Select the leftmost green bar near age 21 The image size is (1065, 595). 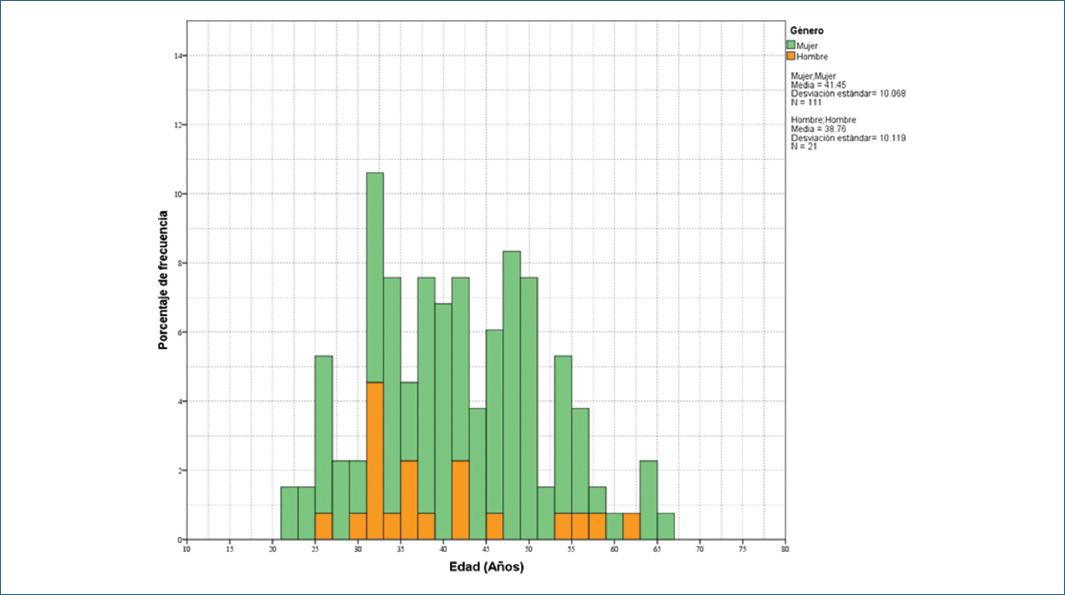289,513
